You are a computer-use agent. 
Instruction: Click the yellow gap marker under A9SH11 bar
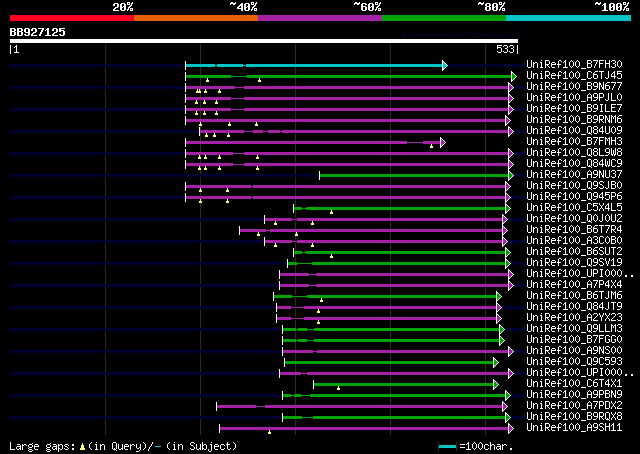point(269,432)
